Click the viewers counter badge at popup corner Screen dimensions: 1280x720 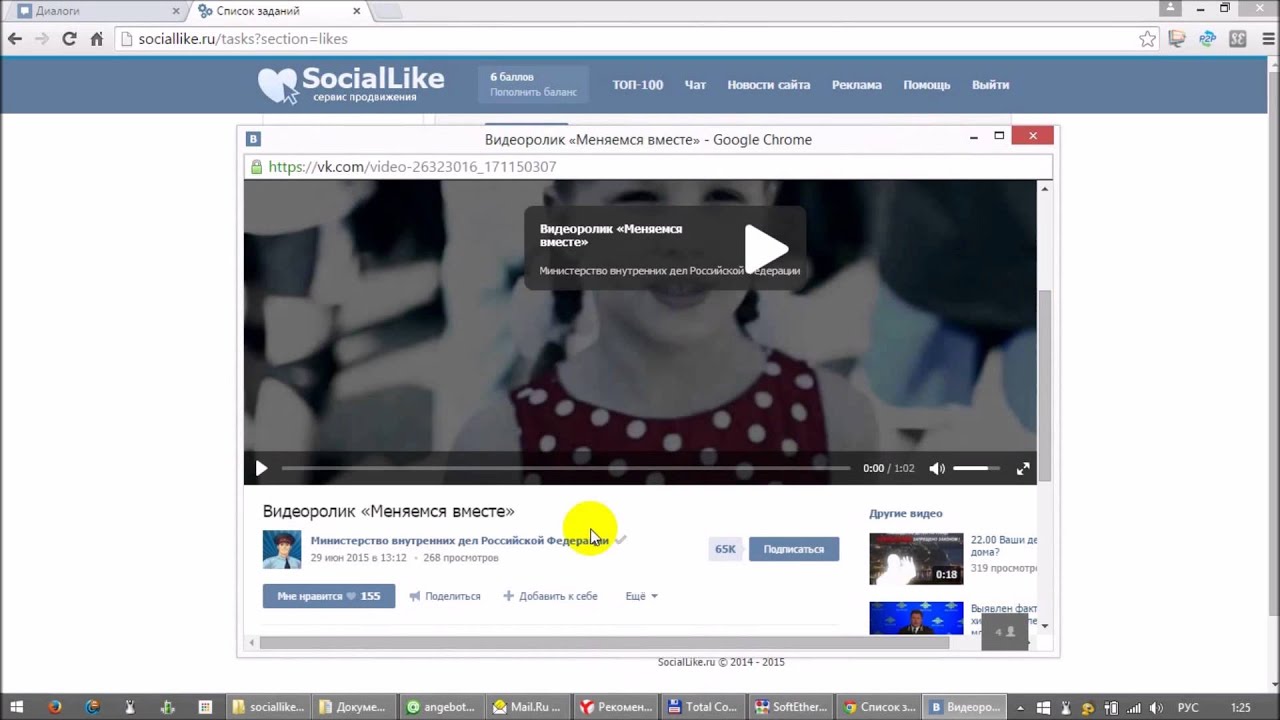[1005, 632]
